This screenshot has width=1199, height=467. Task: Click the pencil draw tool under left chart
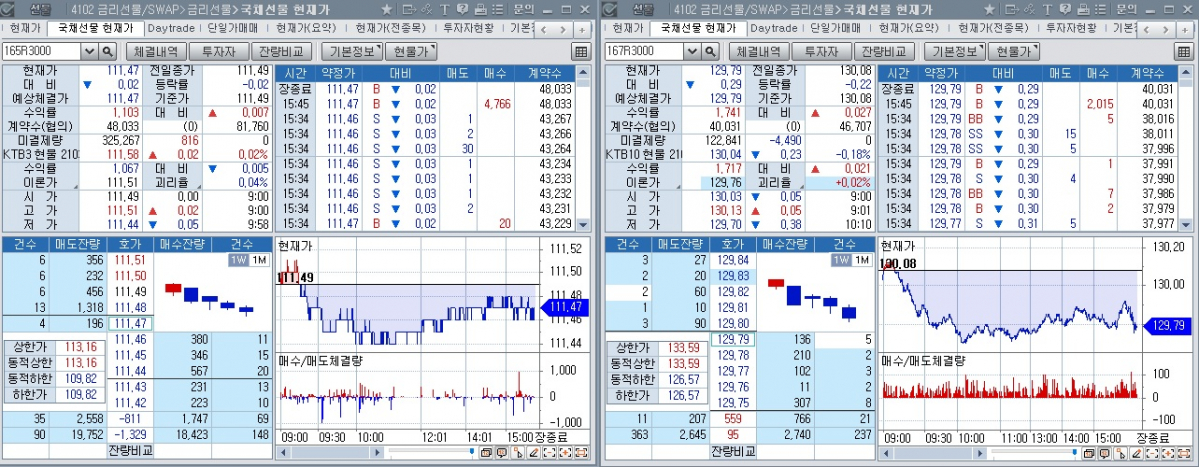pos(534,453)
